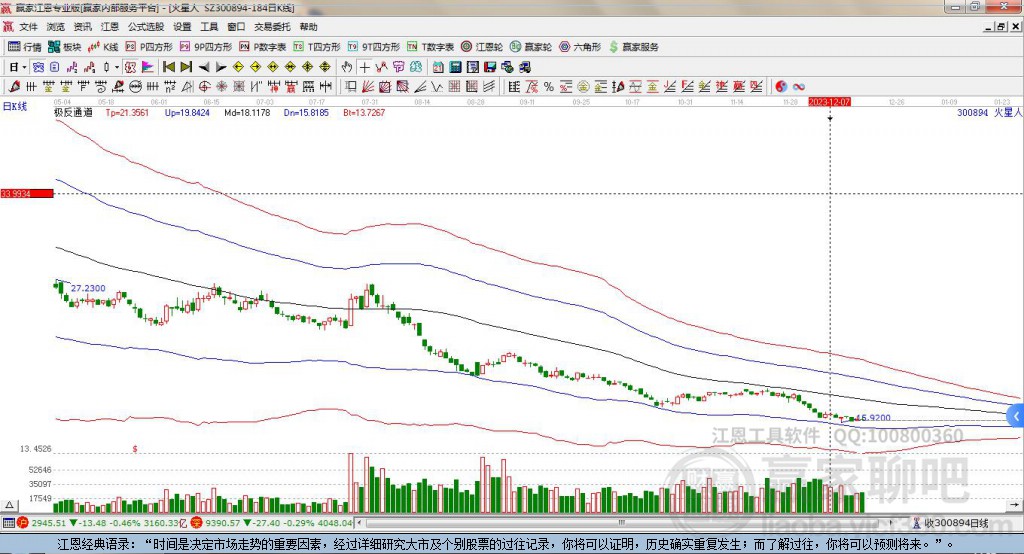Image resolution: width=1024 pixels, height=554 pixels.
Task: Click the blue side-panel collapse arrow
Action: click(1016, 415)
